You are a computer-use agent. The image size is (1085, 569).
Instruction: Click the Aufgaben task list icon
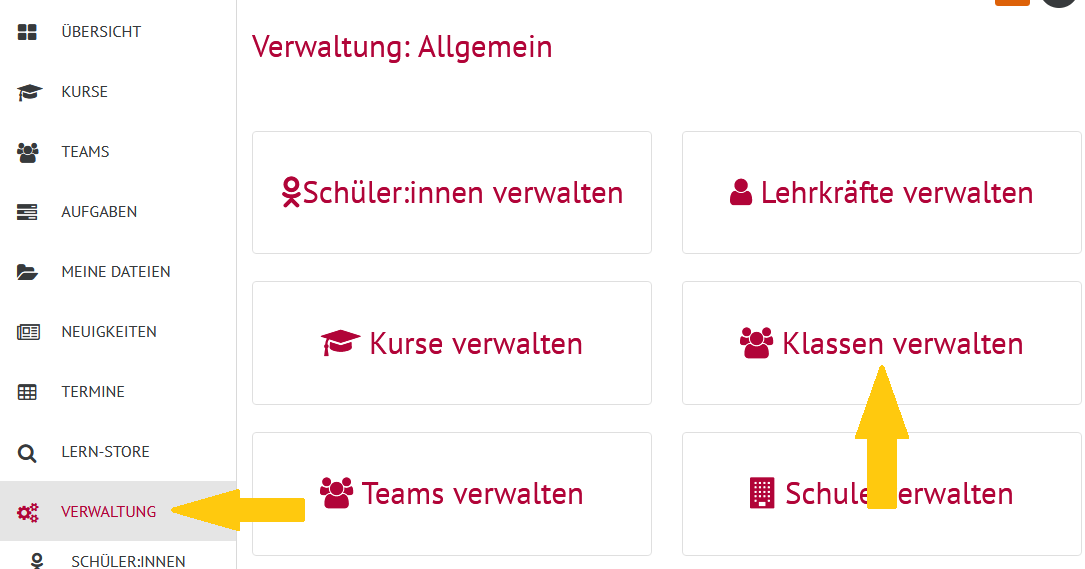click(x=27, y=212)
